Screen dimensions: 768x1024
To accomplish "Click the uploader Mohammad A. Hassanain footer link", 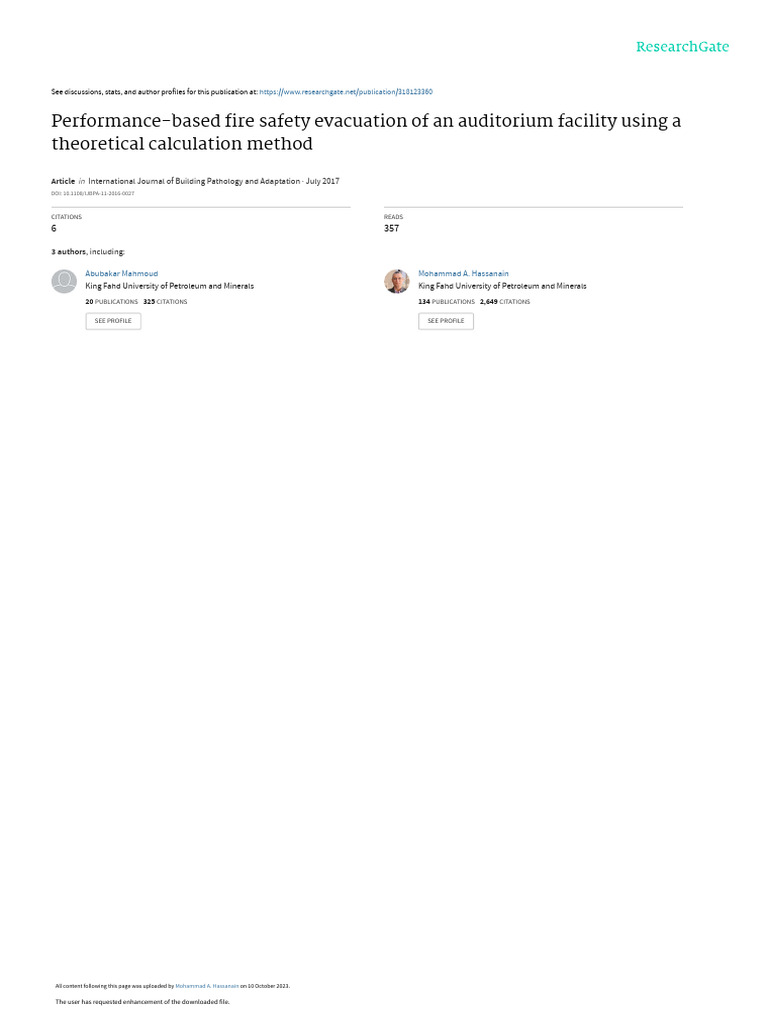I will click(206, 986).
